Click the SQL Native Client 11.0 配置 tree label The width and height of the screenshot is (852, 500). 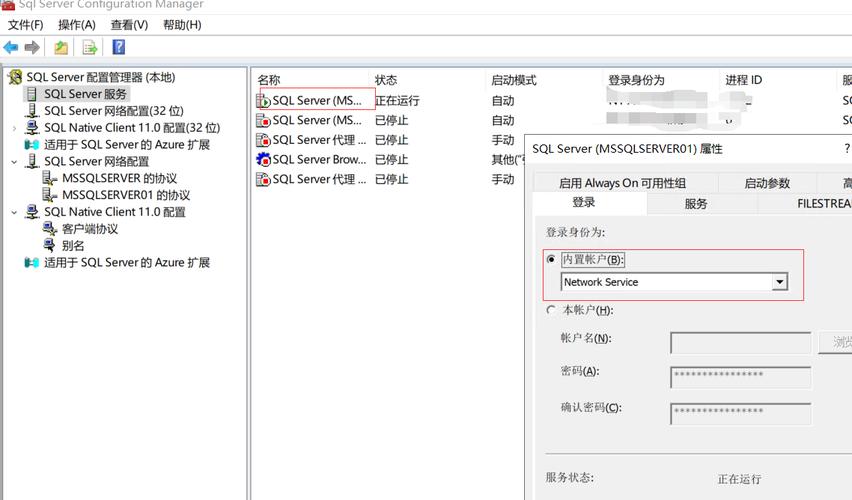click(x=115, y=212)
